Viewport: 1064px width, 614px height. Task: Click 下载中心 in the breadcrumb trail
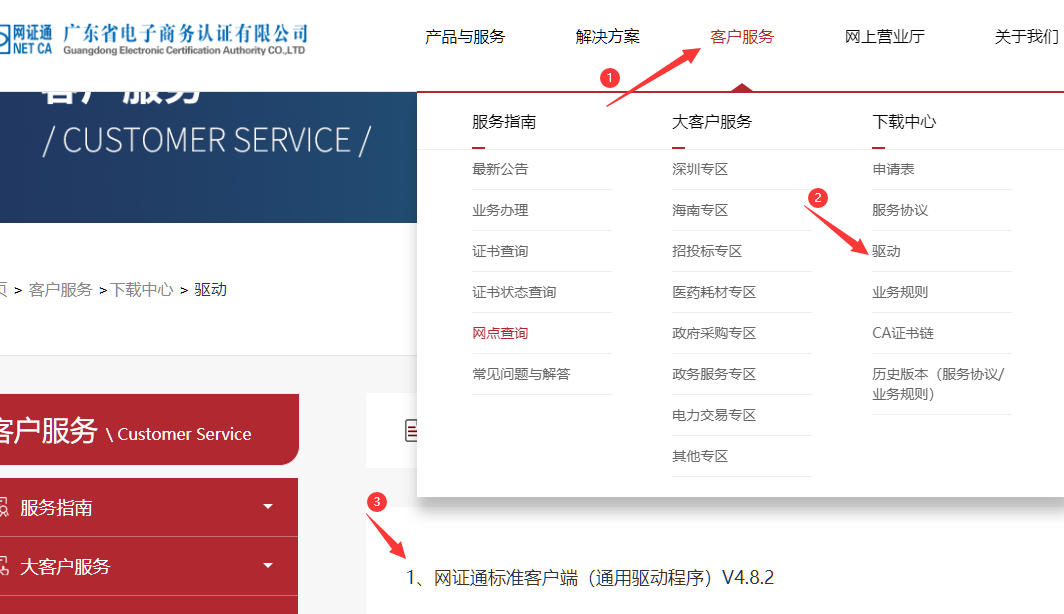click(141, 290)
